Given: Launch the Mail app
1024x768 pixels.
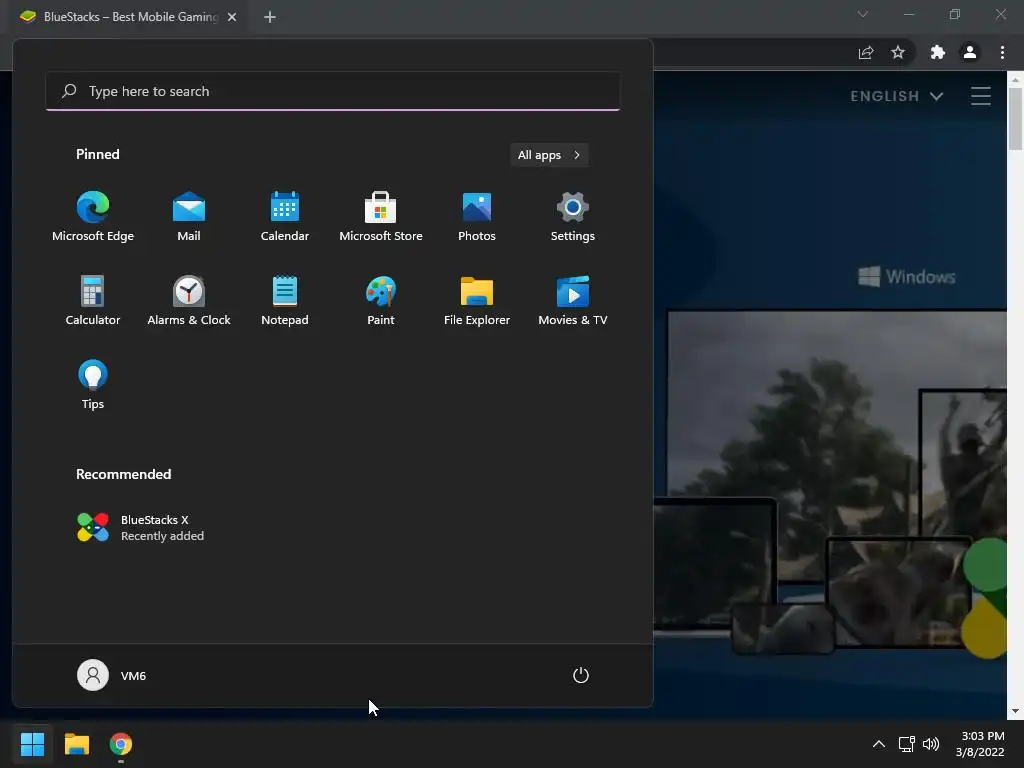Looking at the screenshot, I should [x=189, y=217].
